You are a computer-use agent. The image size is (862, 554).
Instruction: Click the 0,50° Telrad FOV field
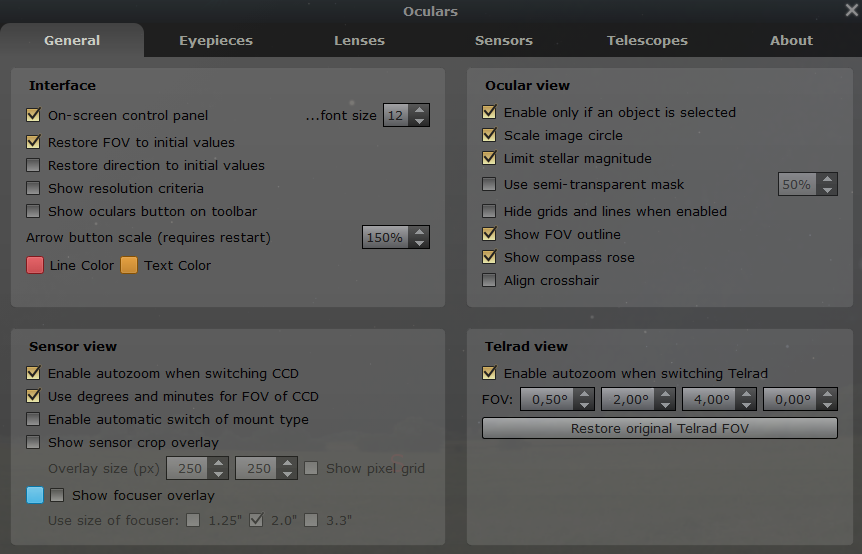(x=547, y=400)
